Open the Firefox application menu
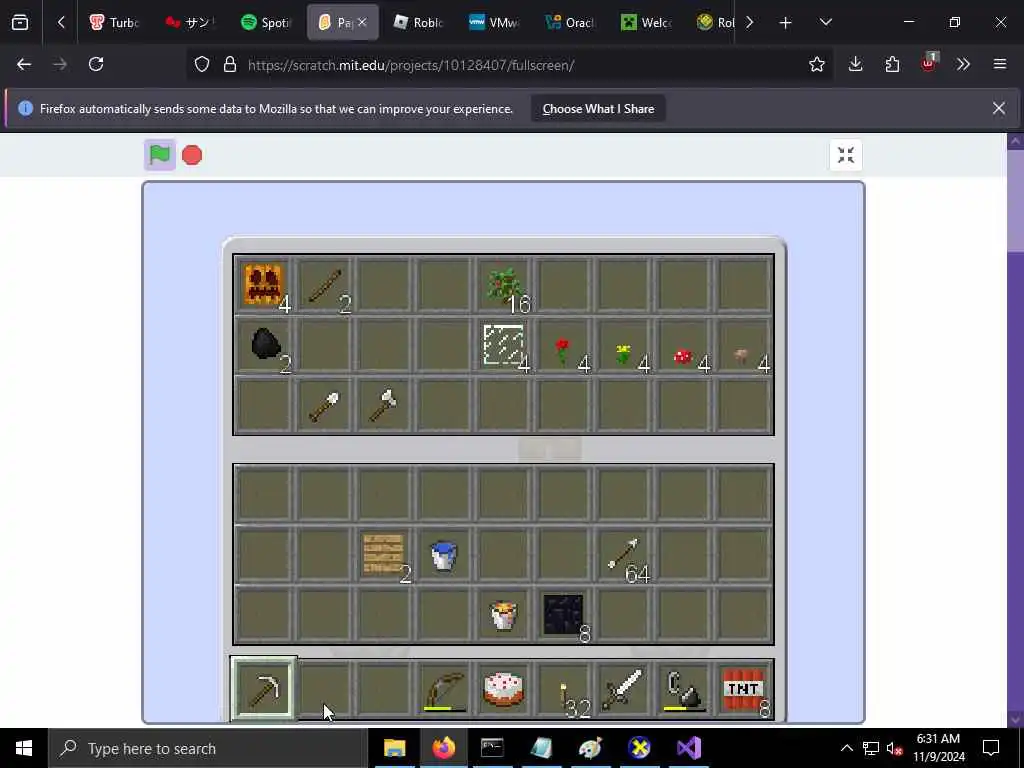 1000,64
